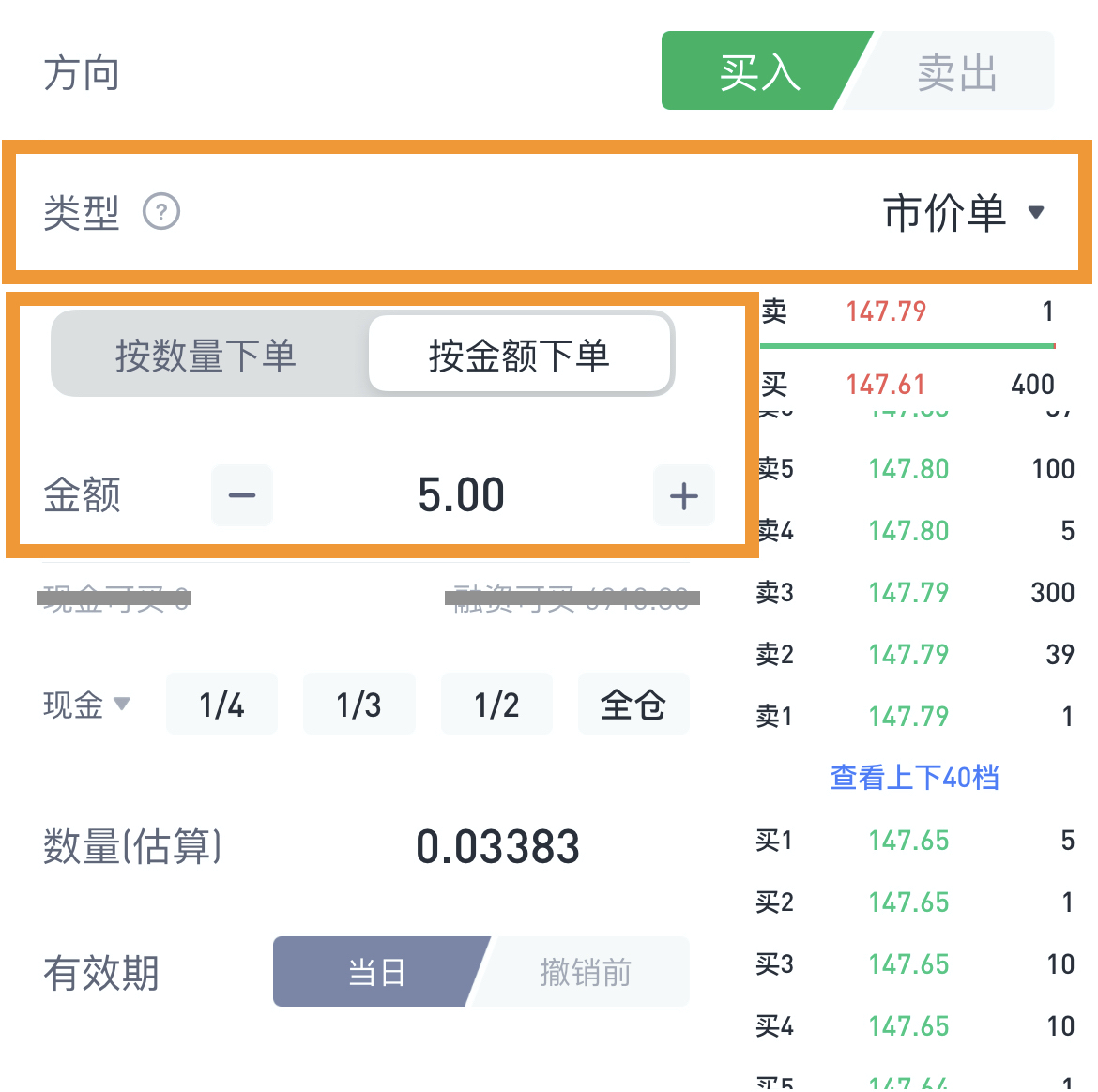Tap the 全仓 full position button
1098x1092 pixels.
click(633, 705)
